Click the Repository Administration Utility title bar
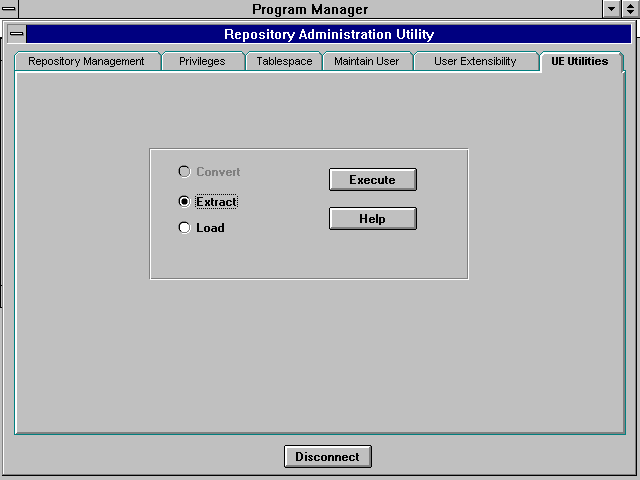Viewport: 640px width, 480px height. tap(328, 34)
